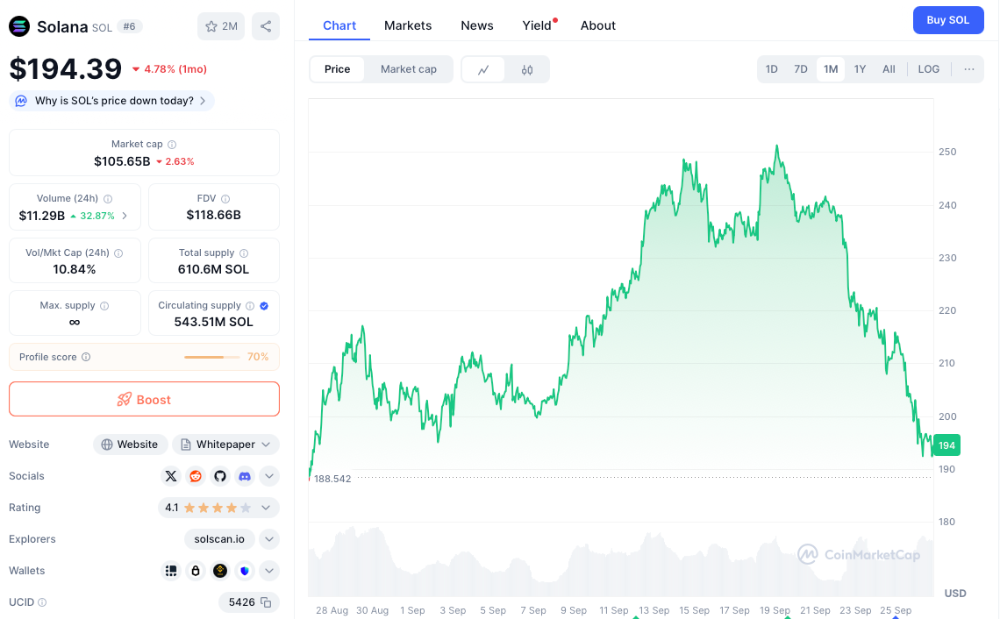Expand the Explorers list chevron
The image size is (1000, 619).
269,539
